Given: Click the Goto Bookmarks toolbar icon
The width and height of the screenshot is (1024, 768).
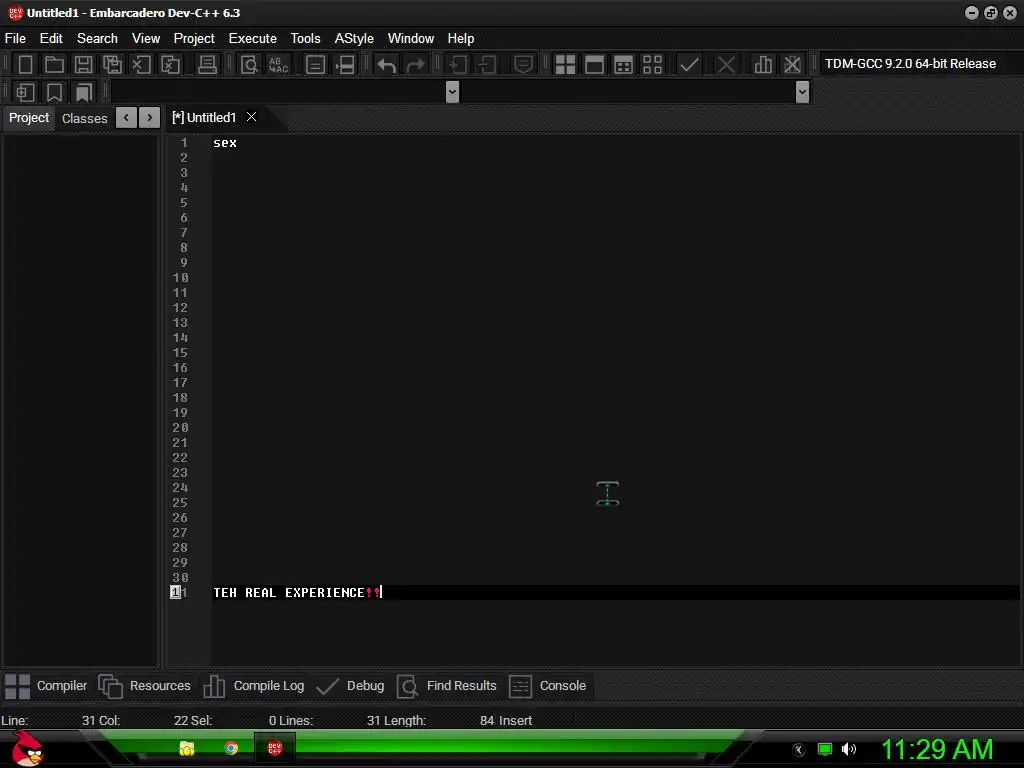Looking at the screenshot, I should point(84,92).
